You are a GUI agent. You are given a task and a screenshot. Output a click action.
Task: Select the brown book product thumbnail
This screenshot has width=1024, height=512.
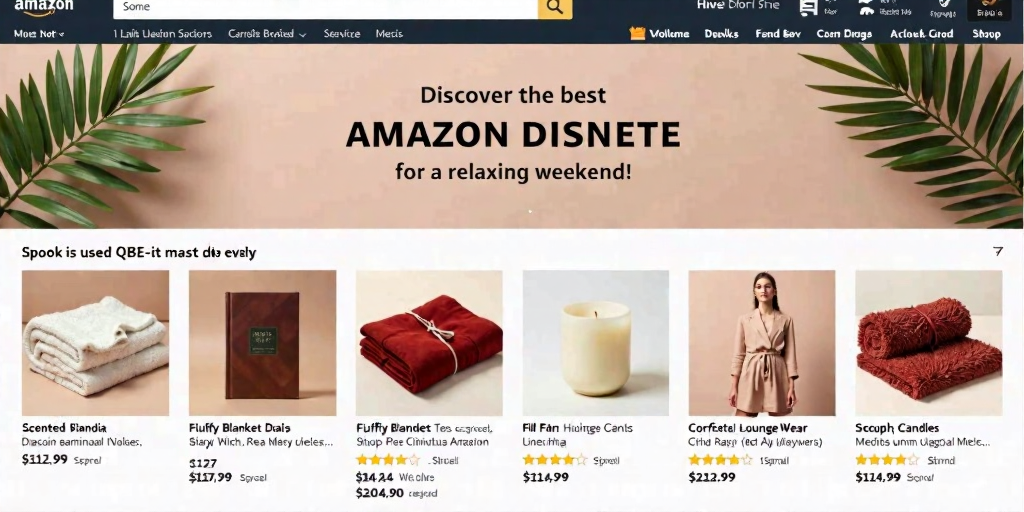click(x=263, y=343)
